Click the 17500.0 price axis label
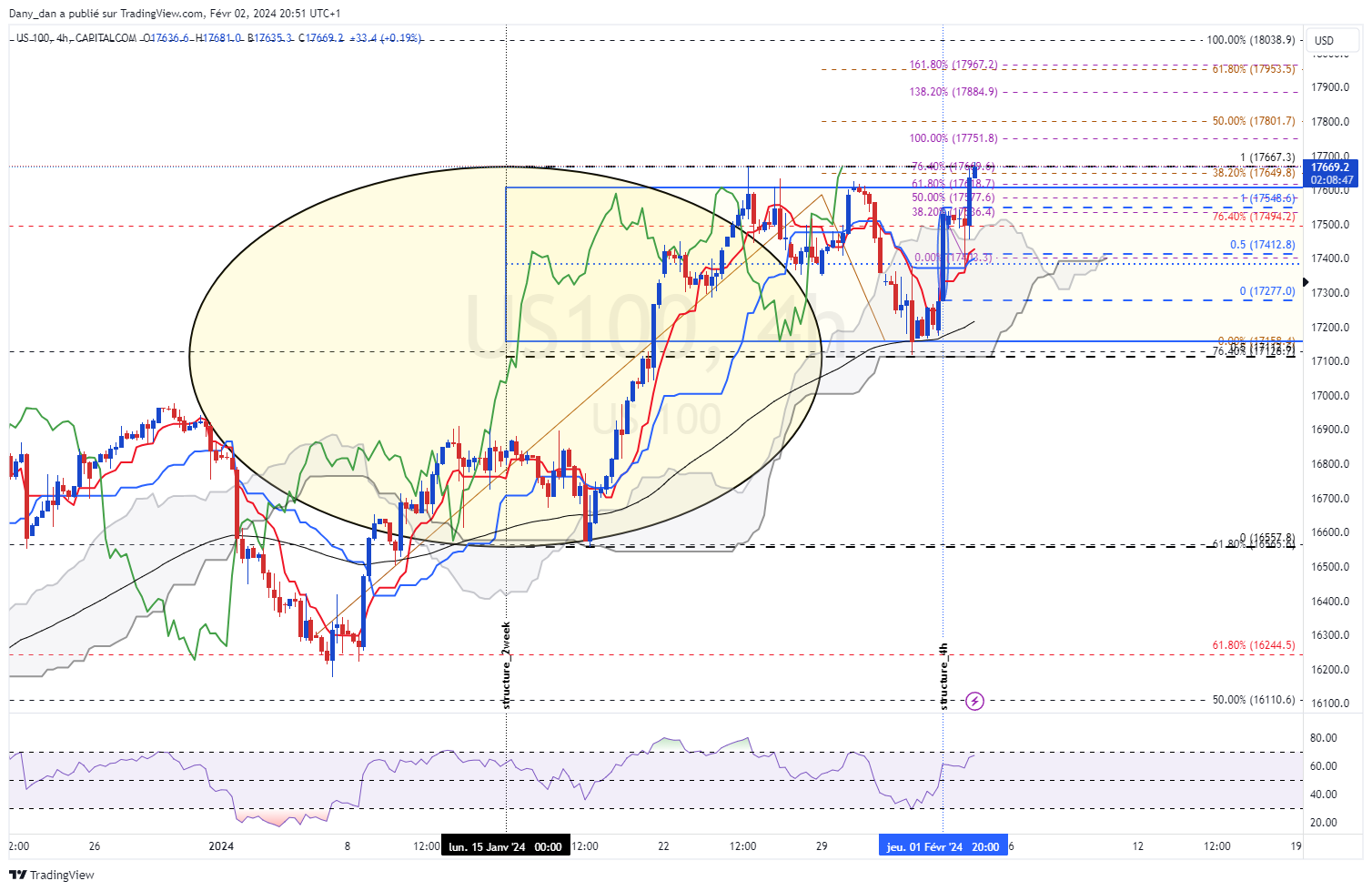The width and height of the screenshot is (1372, 891). (x=1330, y=225)
